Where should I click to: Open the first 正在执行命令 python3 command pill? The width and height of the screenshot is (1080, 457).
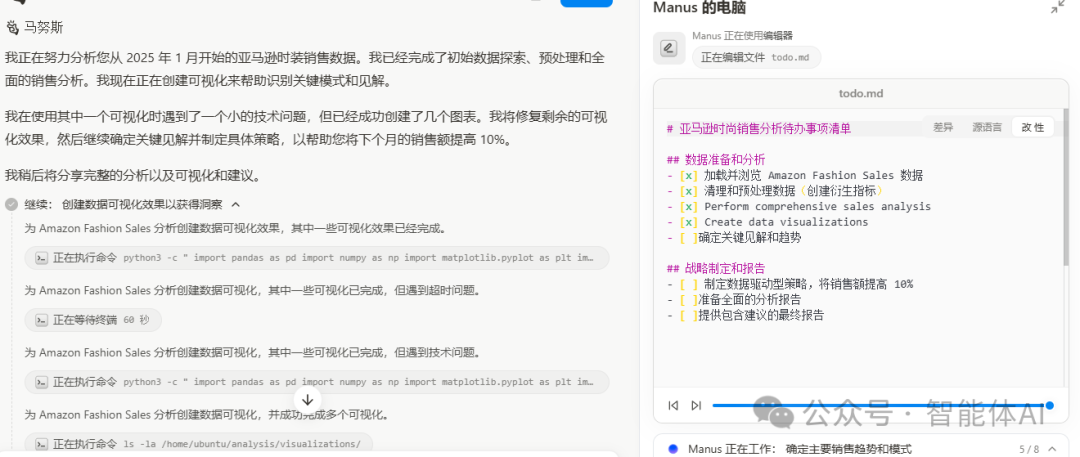tap(317, 258)
